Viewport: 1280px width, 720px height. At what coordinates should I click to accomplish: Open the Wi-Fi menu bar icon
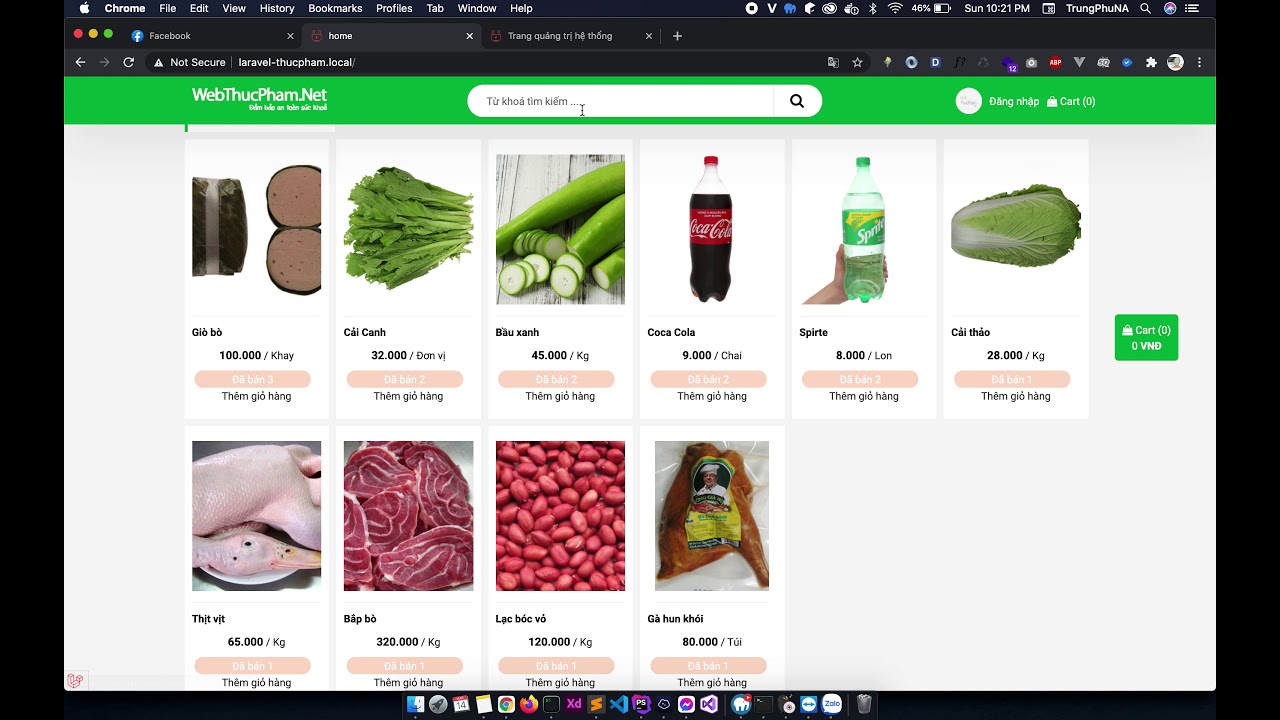(895, 8)
